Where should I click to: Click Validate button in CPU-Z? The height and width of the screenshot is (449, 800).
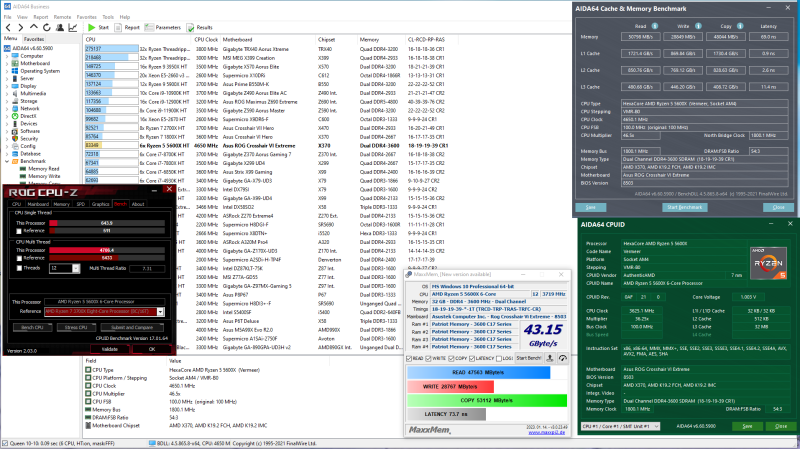[x=109, y=350]
